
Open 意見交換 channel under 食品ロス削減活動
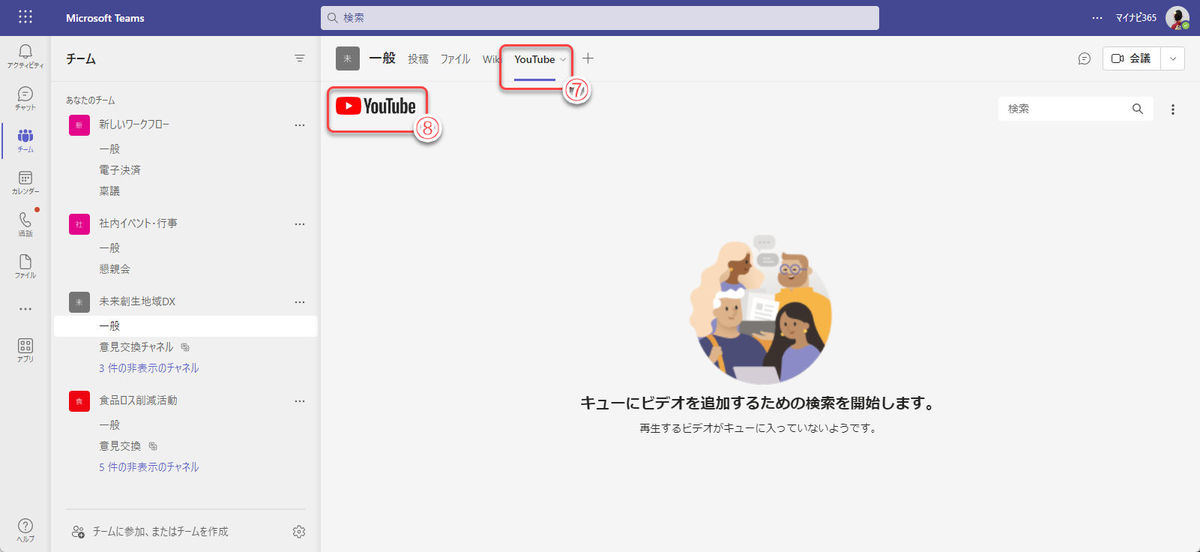coord(120,445)
